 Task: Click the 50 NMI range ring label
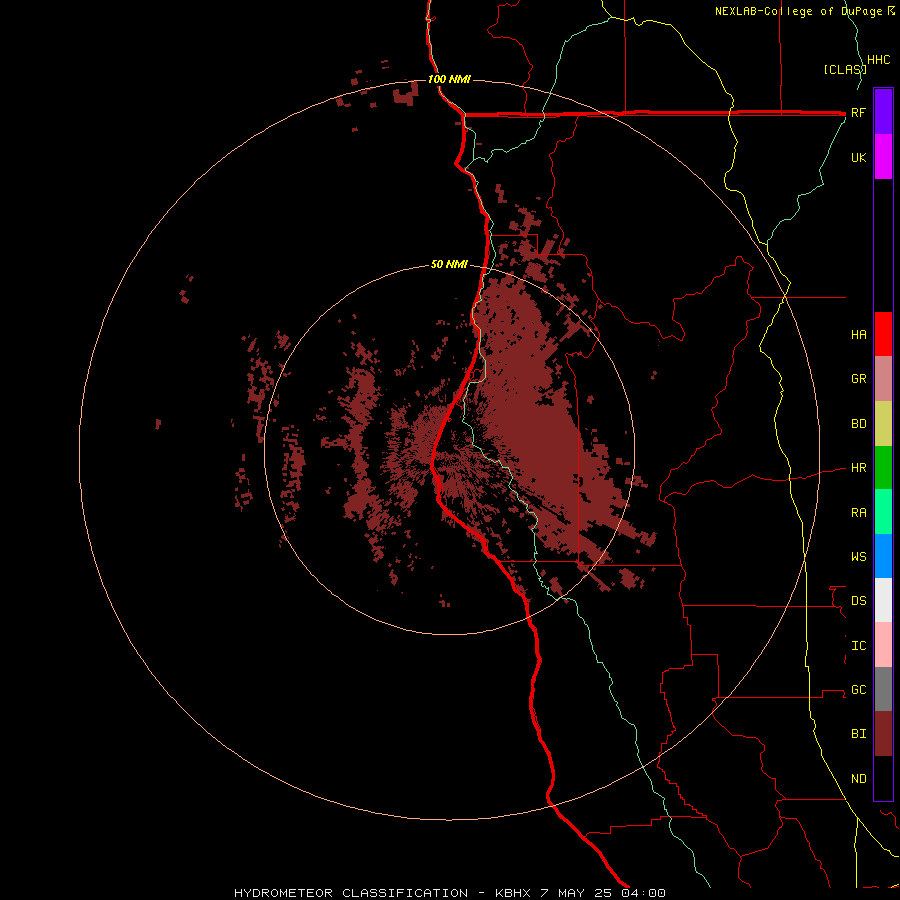(x=449, y=265)
